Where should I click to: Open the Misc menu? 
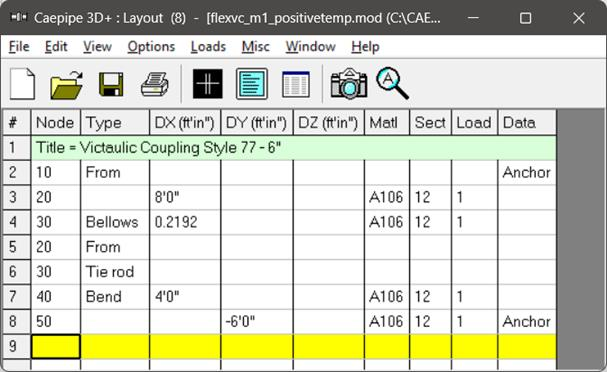255,47
